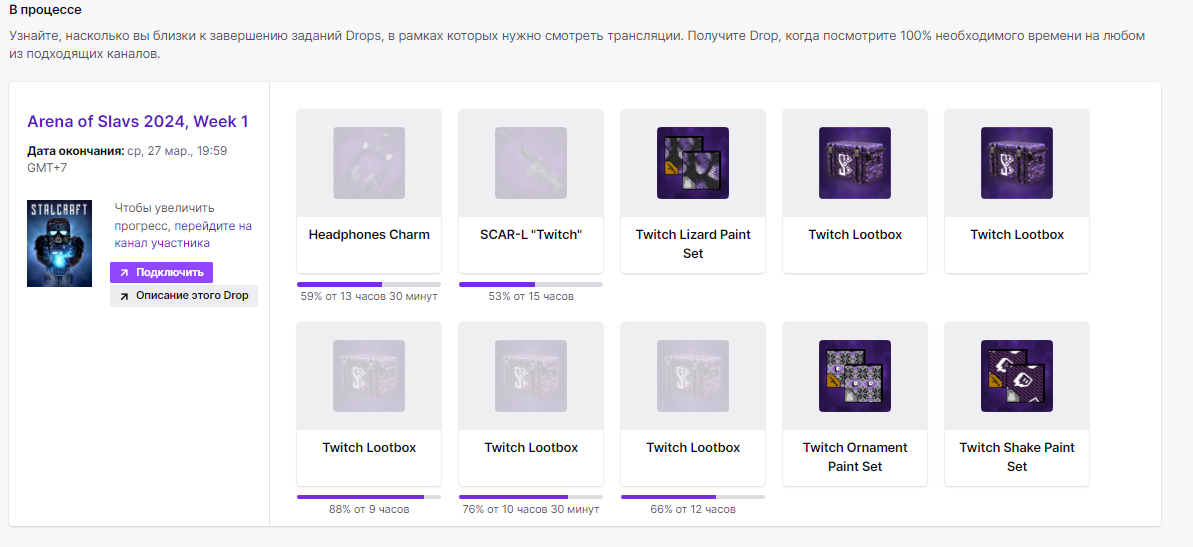Click the Twitch Ornament Paint Set title
This screenshot has width=1193, height=547.
(855, 457)
